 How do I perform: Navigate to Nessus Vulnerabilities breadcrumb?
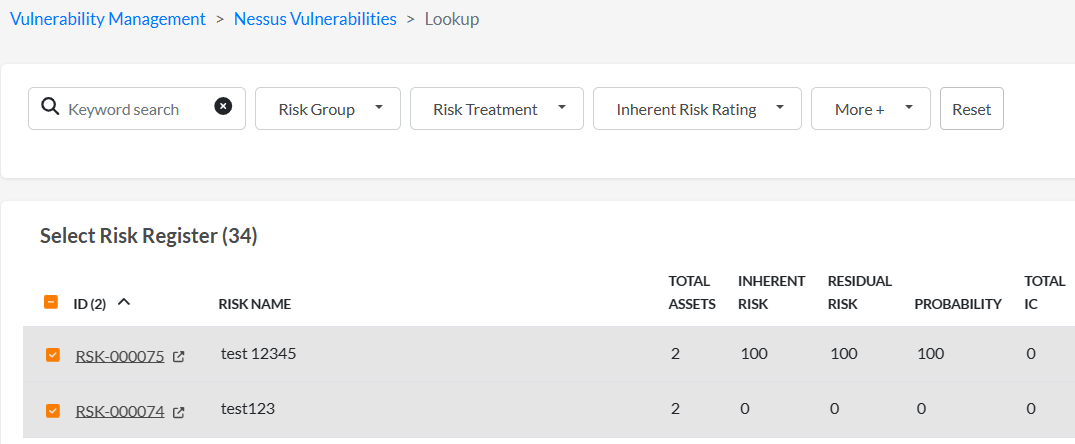point(315,19)
